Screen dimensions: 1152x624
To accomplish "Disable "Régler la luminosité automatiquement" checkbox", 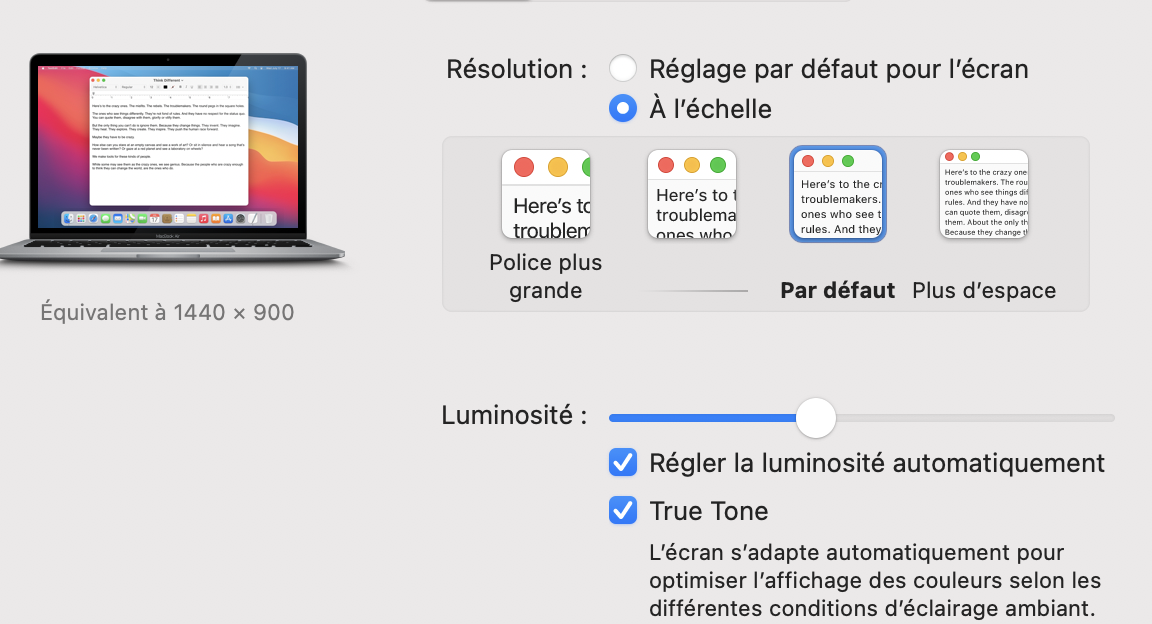I will [623, 463].
